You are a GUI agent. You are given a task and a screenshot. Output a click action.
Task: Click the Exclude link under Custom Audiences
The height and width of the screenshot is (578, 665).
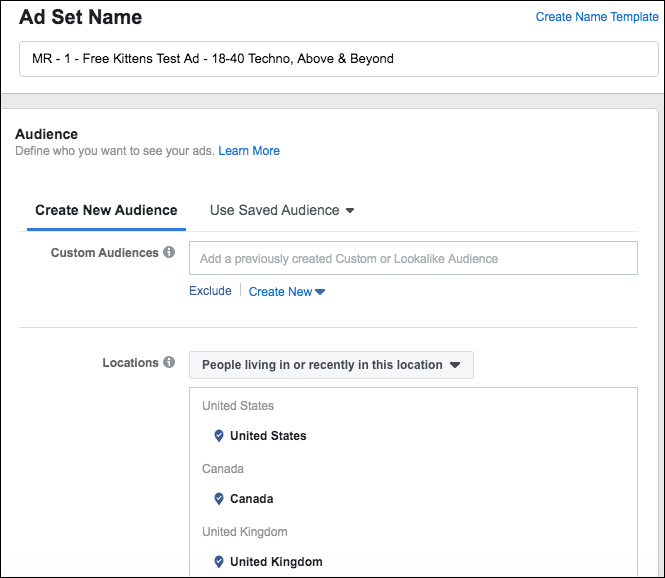210,291
